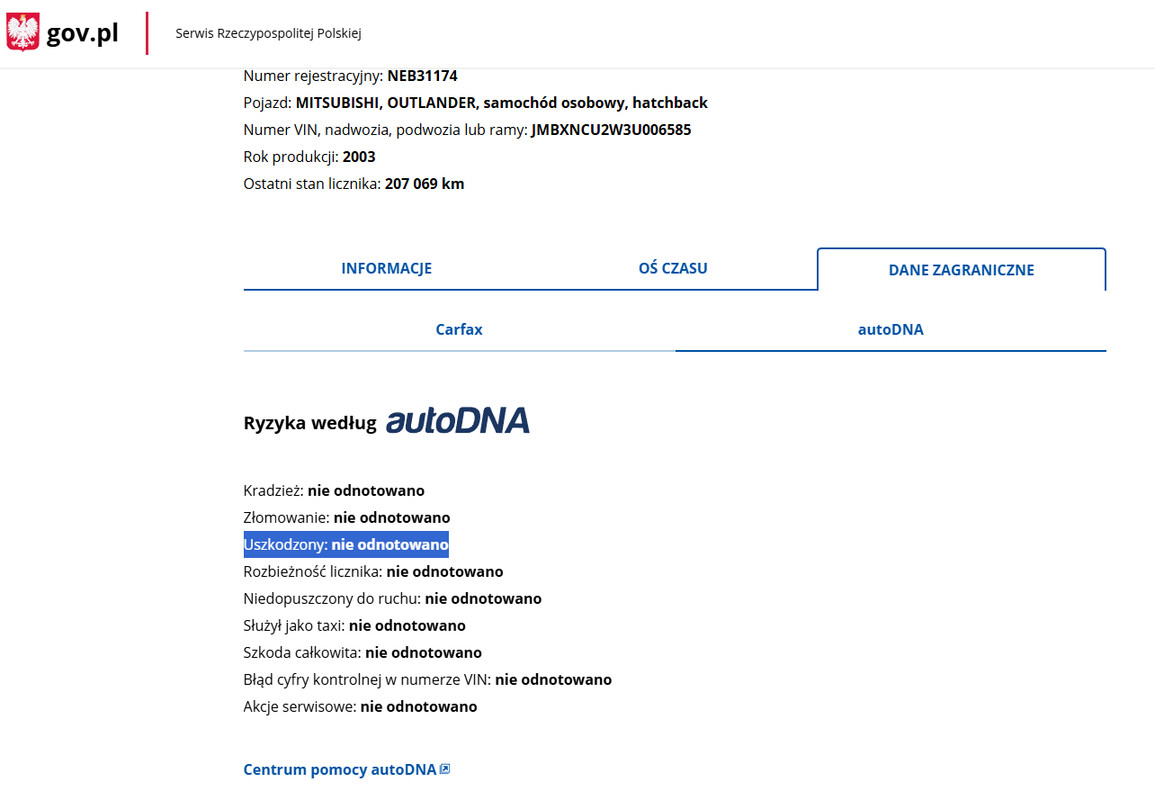Click the odometer value 207 069 km
The width and height of the screenshot is (1155, 800).
pos(424,184)
